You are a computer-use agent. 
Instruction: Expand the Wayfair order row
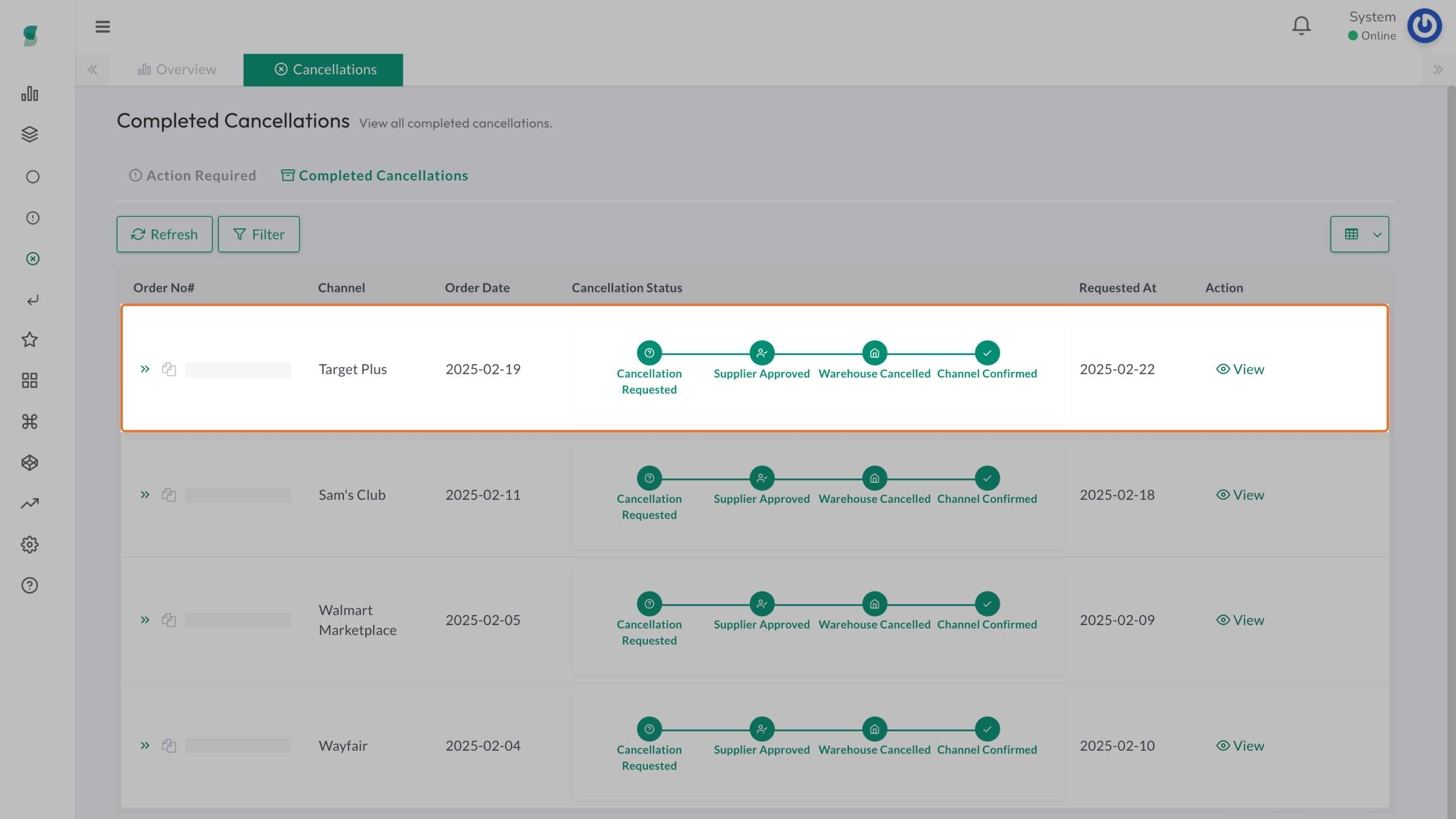click(145, 746)
